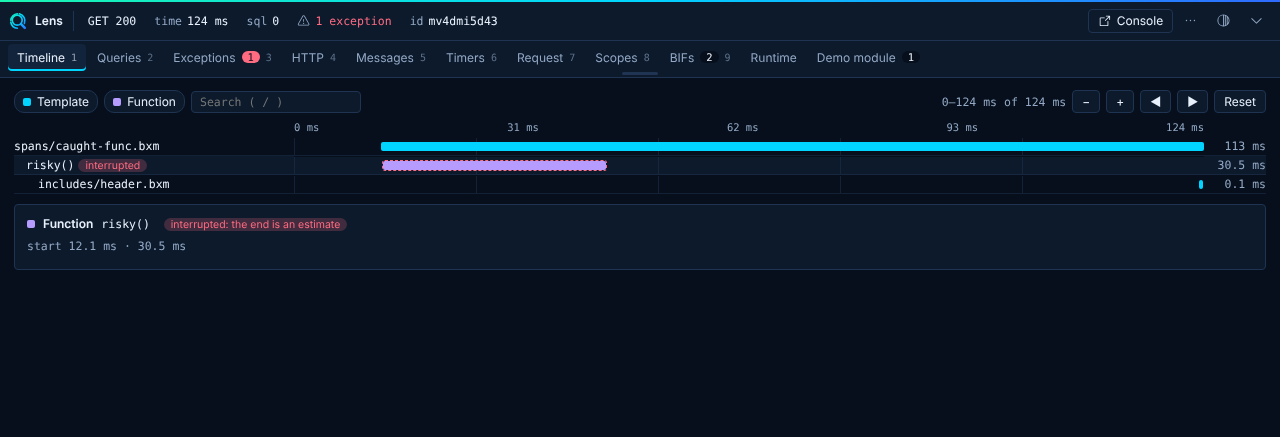Select the spans/caught-func.bxm row
This screenshot has height=437, width=1280.
tap(640, 146)
